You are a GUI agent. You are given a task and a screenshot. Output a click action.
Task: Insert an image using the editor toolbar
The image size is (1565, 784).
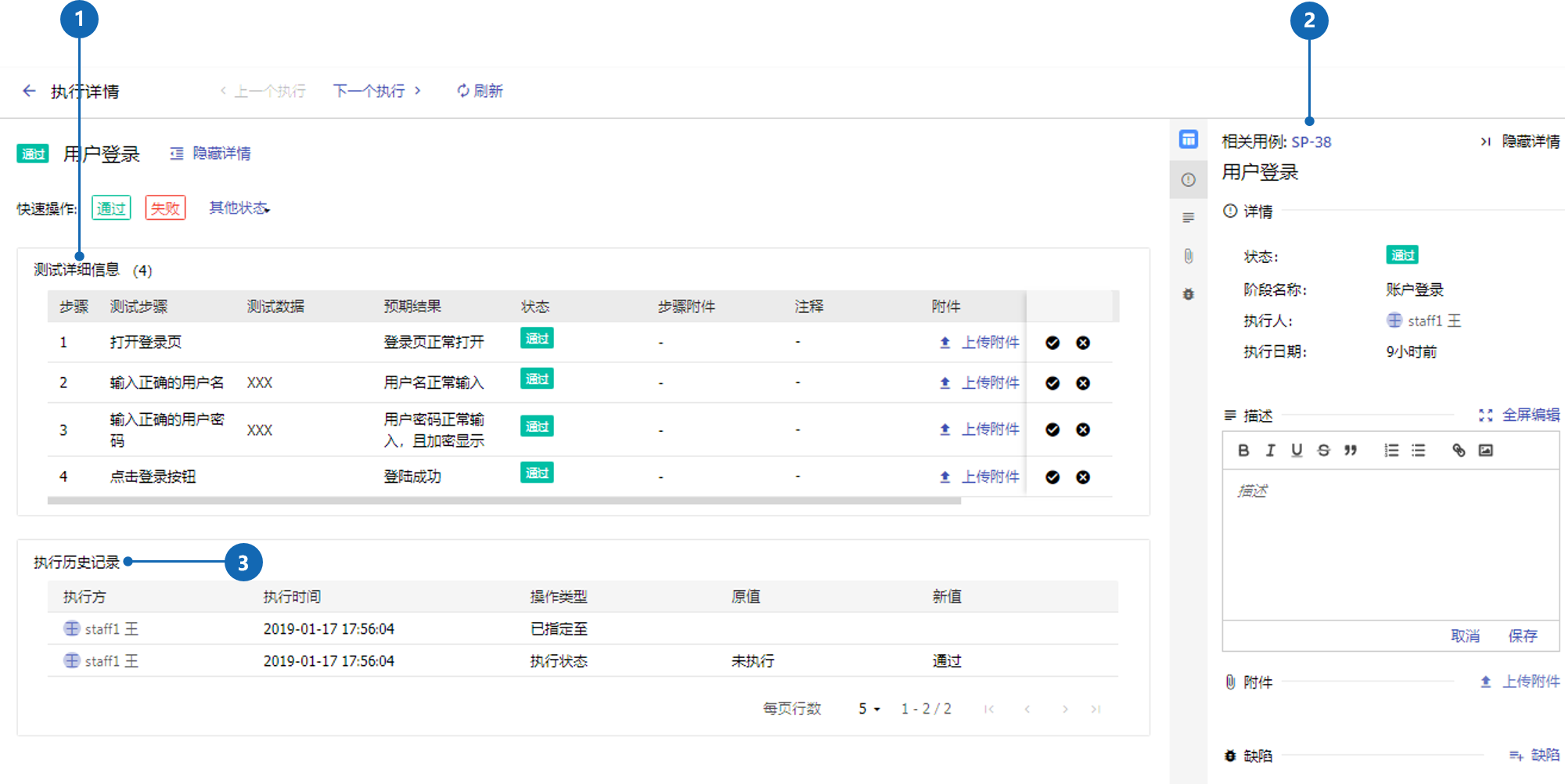pos(1485,450)
